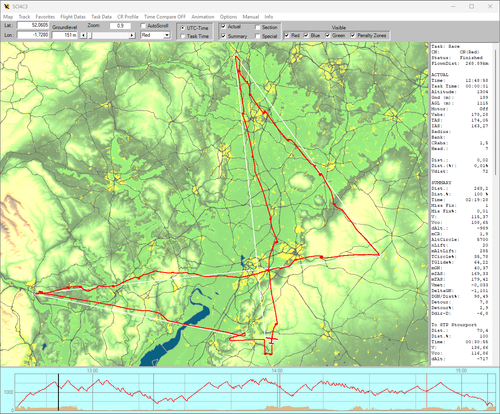Click the 'Status: Finished' line in data panel
Image resolution: width=500 pixels, height=414 pixels.
[x=457, y=58]
